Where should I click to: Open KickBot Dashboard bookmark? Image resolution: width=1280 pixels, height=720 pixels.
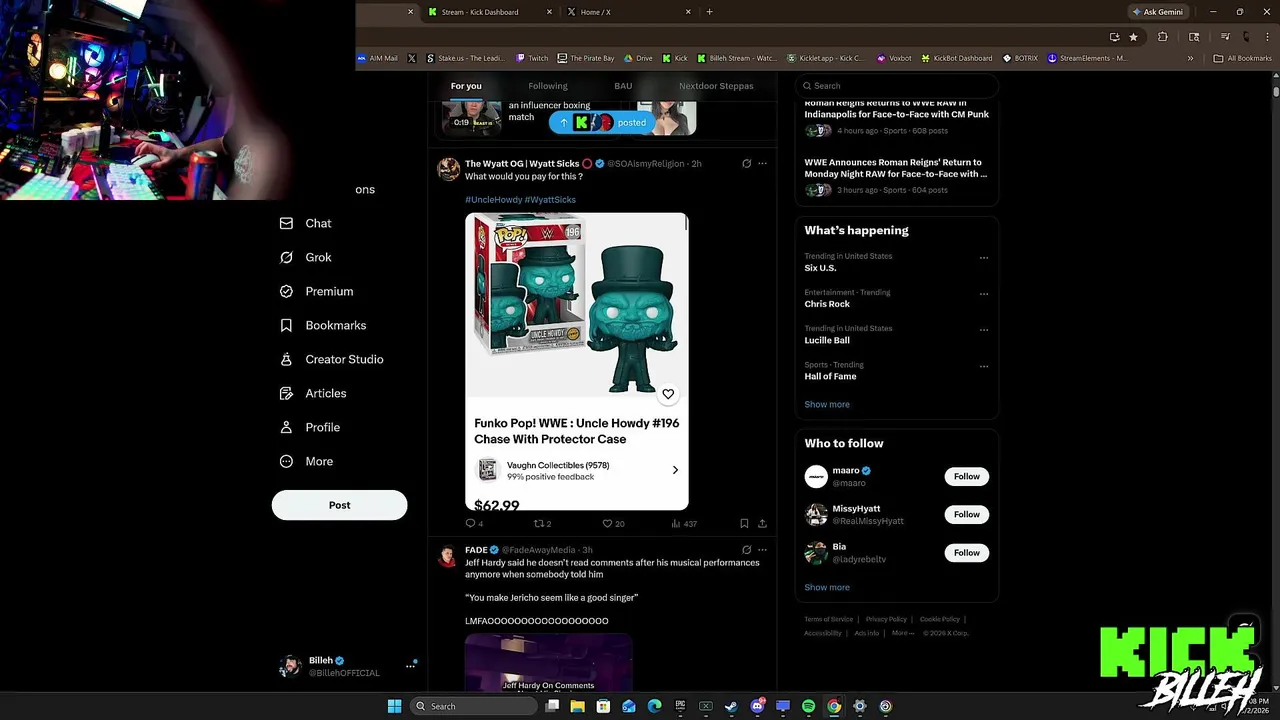tap(957, 58)
